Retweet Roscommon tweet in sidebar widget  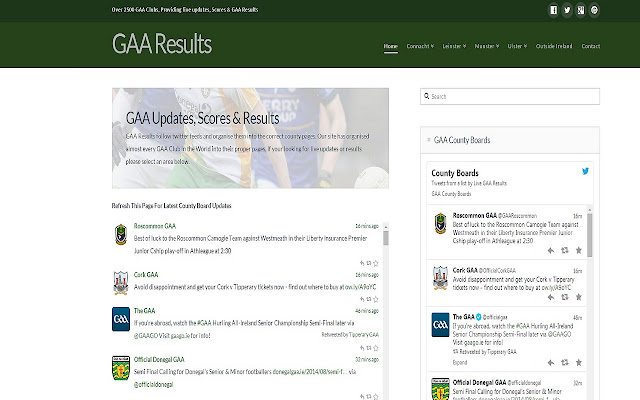tap(565, 251)
